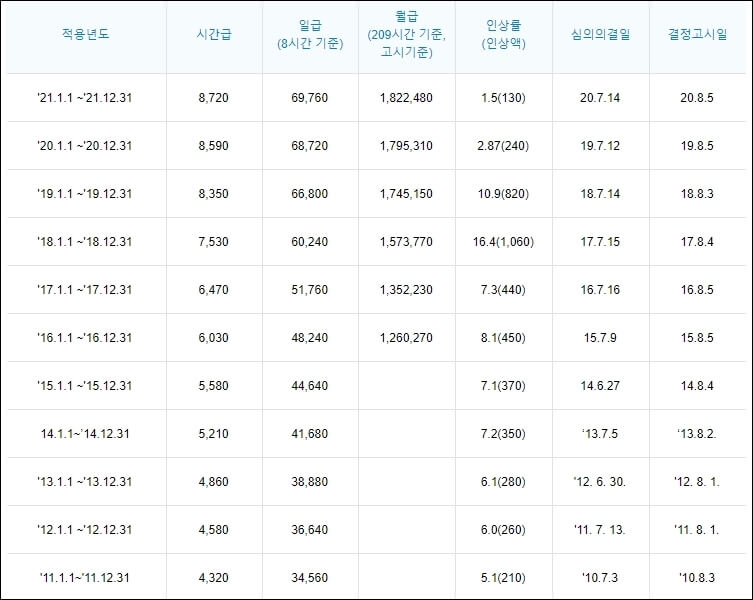Select the '17.1.1 ~'17.12.31 period cell

pyautogui.click(x=85, y=290)
